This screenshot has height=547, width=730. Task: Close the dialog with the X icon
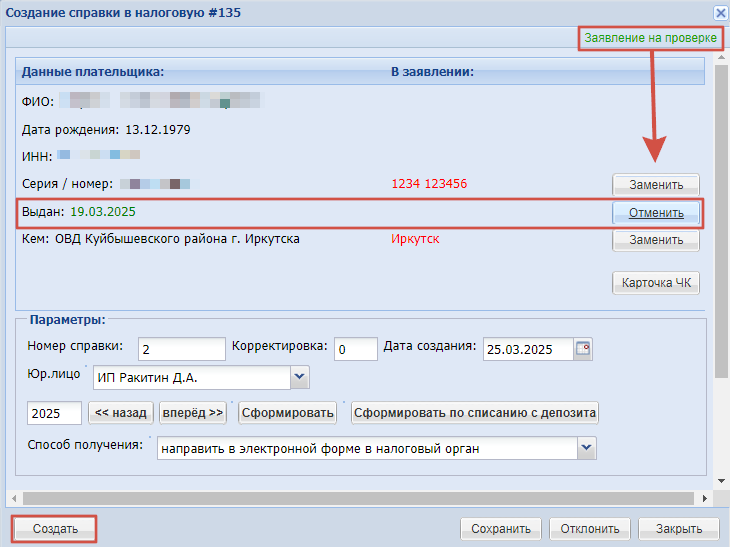pyautogui.click(x=721, y=13)
